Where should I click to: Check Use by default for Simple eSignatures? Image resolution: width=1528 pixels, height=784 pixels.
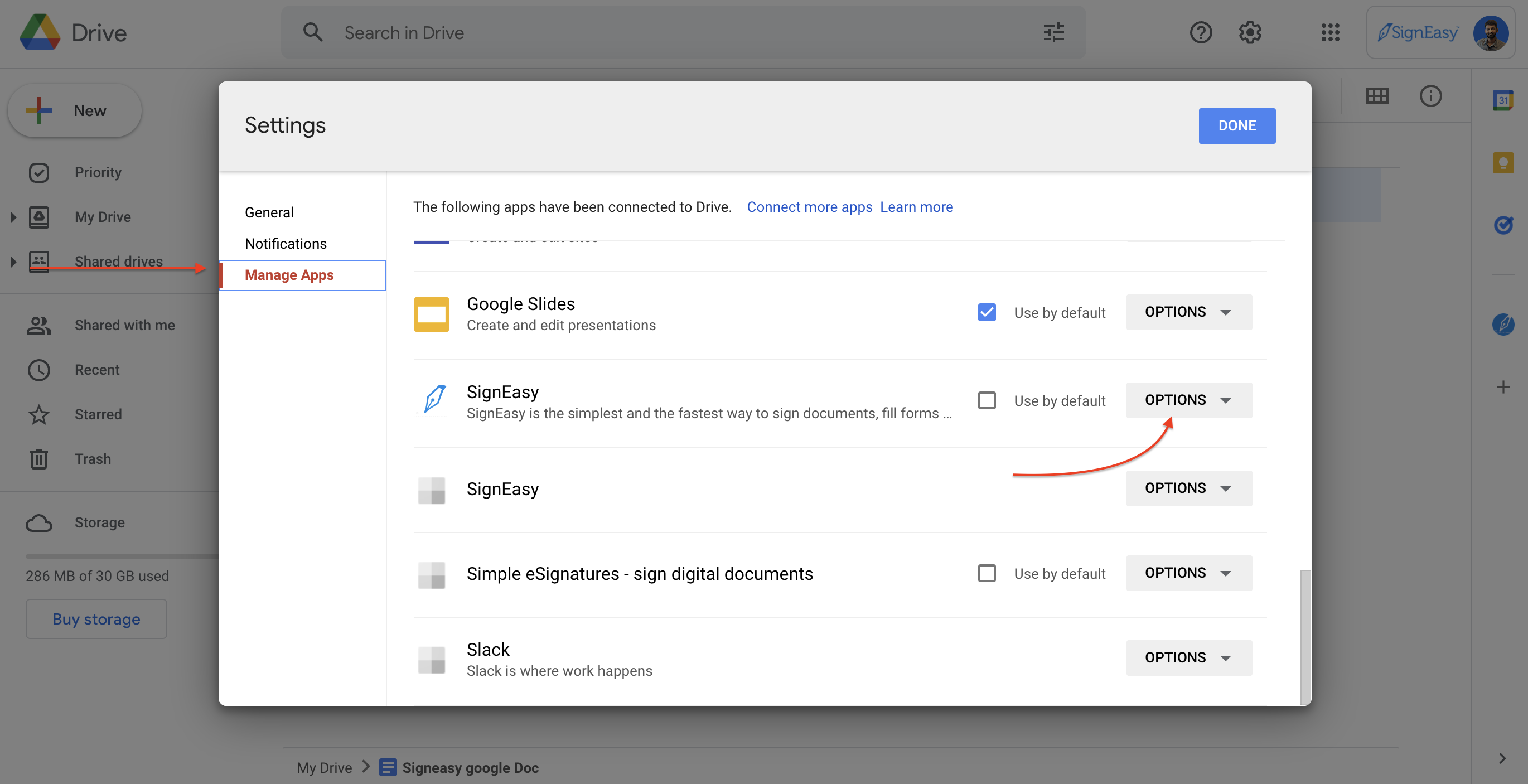click(987, 573)
